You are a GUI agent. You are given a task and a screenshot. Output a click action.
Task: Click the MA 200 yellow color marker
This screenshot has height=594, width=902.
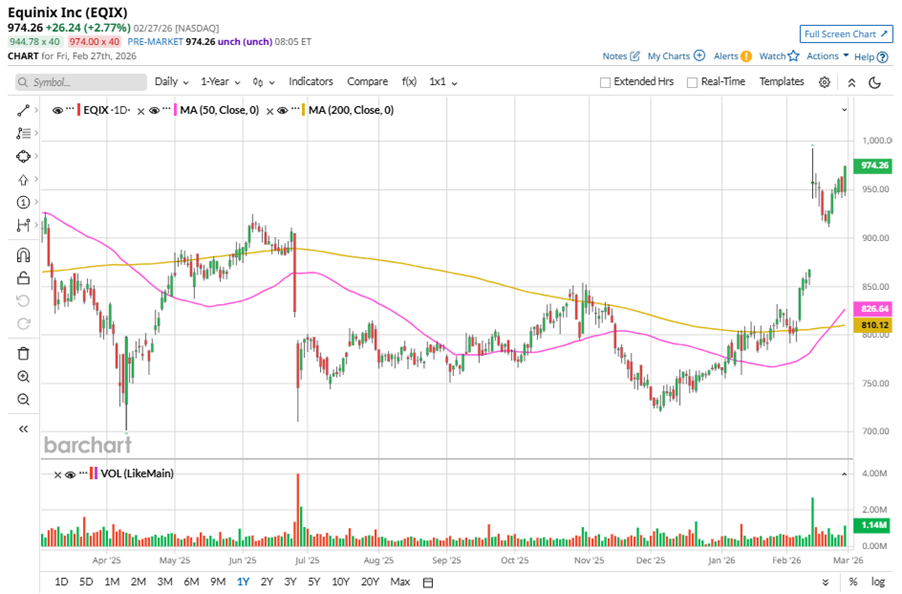pyautogui.click(x=304, y=110)
